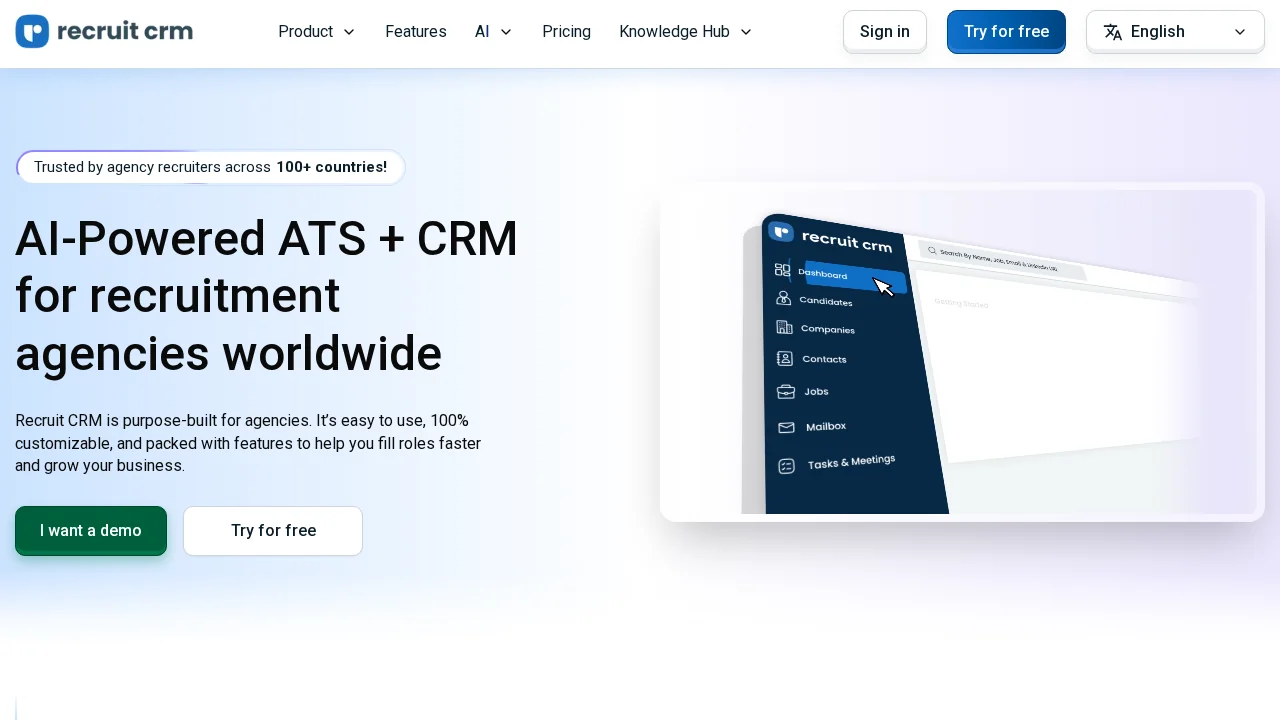Select the Tasks & Meetings checklist icon
The height and width of the screenshot is (720, 1280).
pos(787,465)
